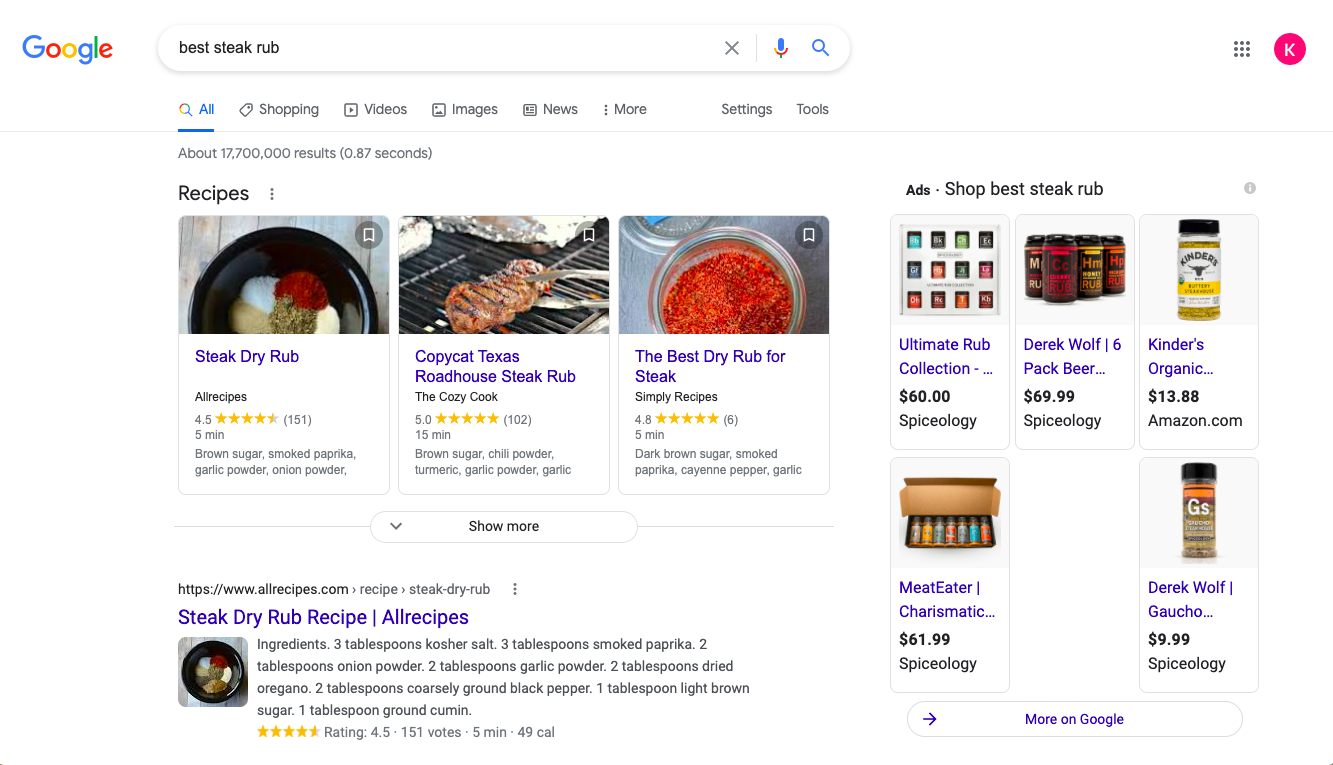Clear the search box with the X icon
This screenshot has width=1333, height=765.
pyautogui.click(x=732, y=48)
